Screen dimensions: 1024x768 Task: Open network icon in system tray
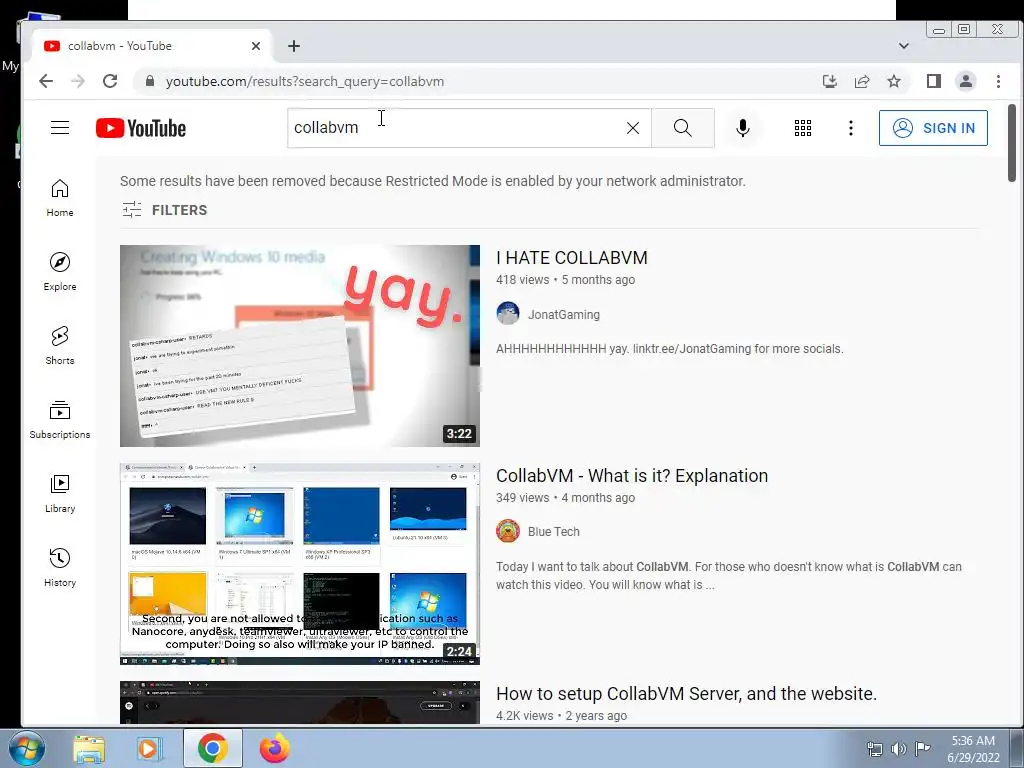click(874, 749)
